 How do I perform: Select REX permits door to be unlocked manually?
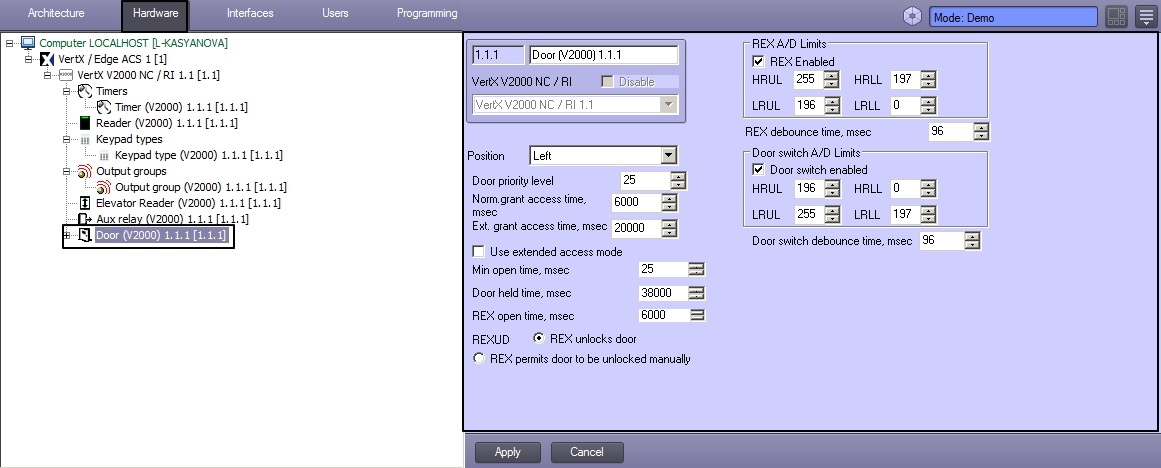479,359
